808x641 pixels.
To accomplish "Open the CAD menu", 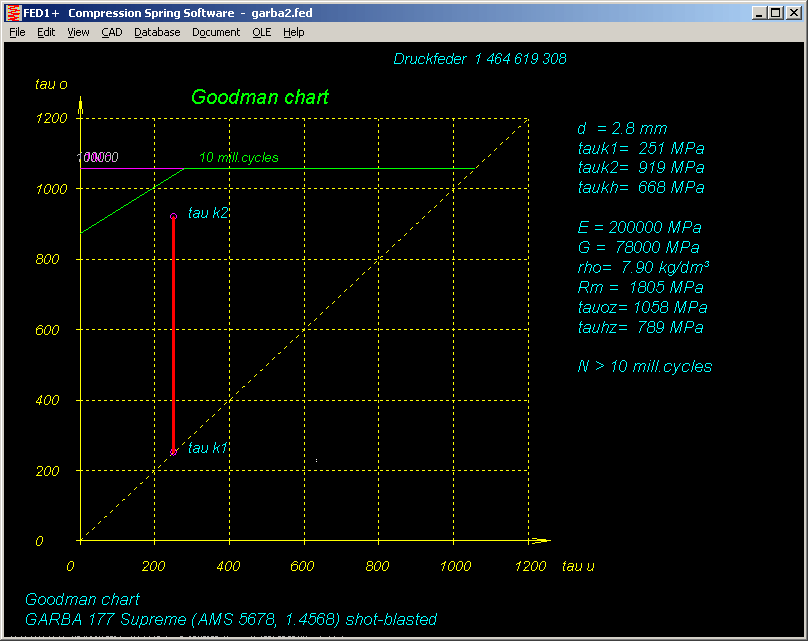I will point(111,32).
